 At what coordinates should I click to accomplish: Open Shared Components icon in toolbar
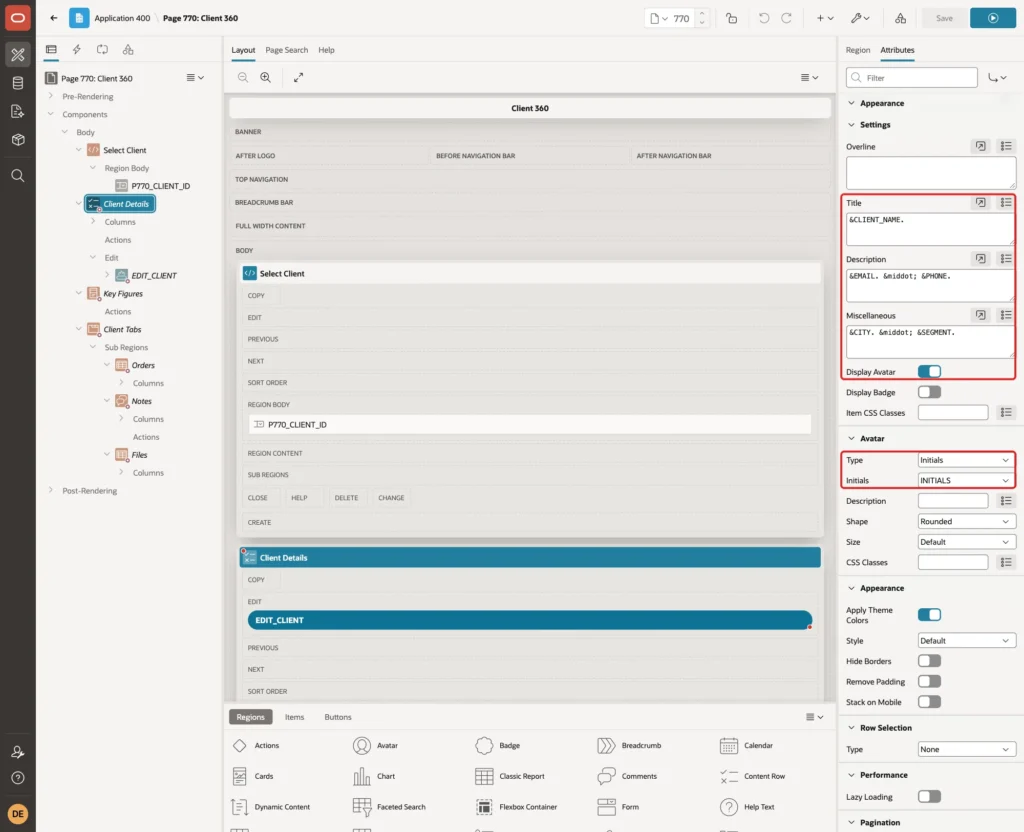(x=901, y=18)
